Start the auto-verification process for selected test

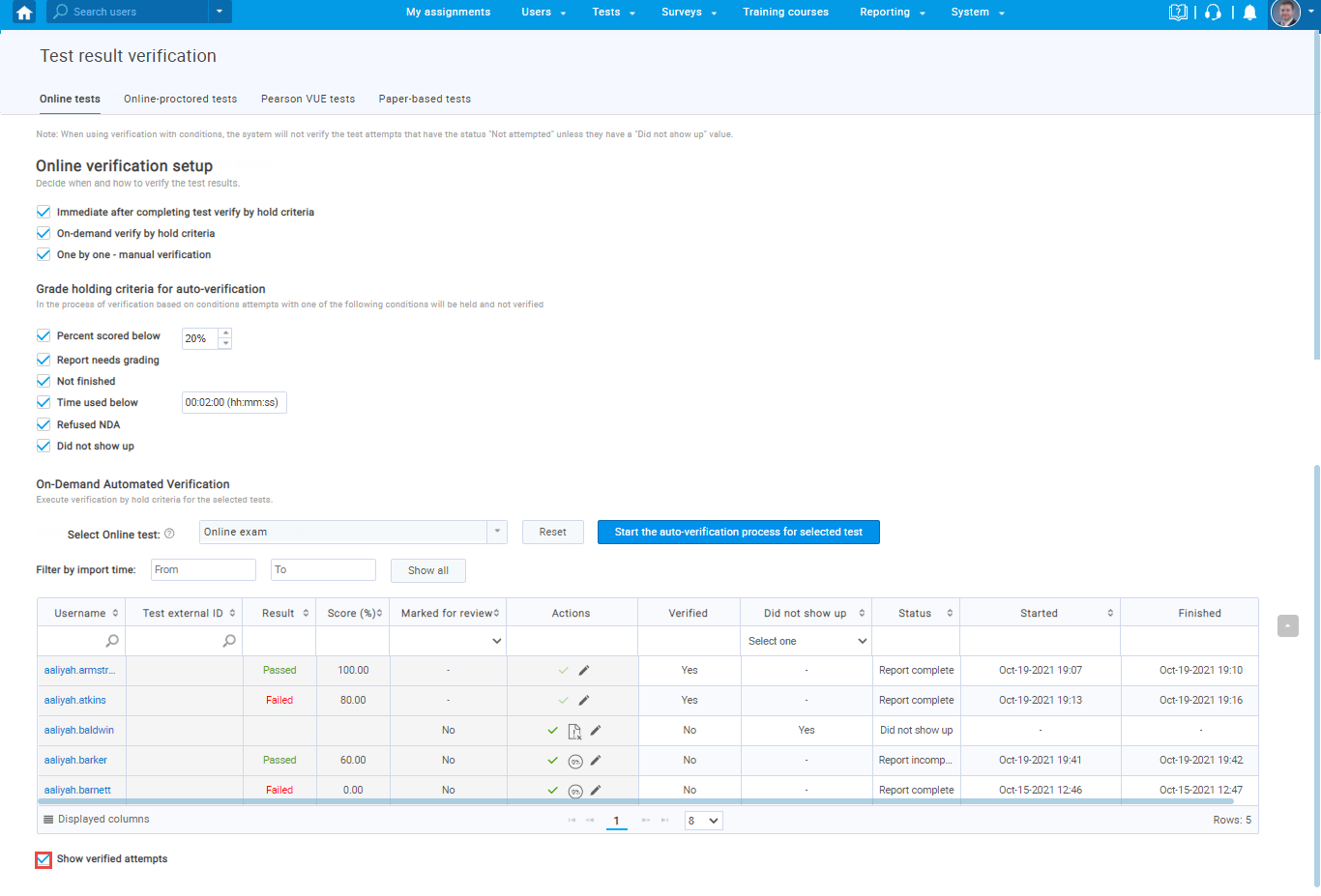pos(738,533)
